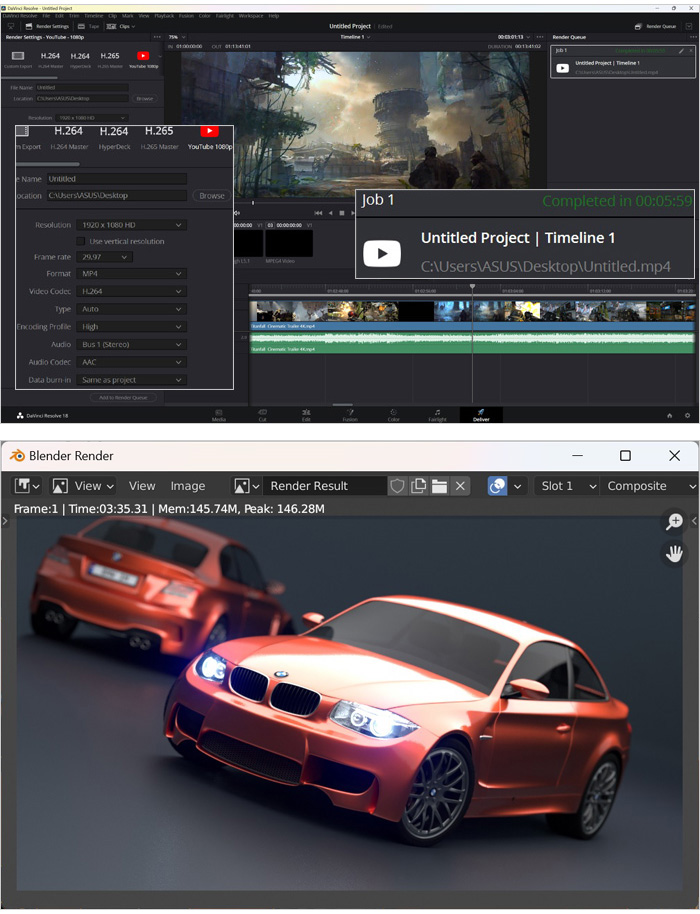Screen dimensions: 700x914
Task: Click skip to first frame playback control
Action: click(x=318, y=213)
